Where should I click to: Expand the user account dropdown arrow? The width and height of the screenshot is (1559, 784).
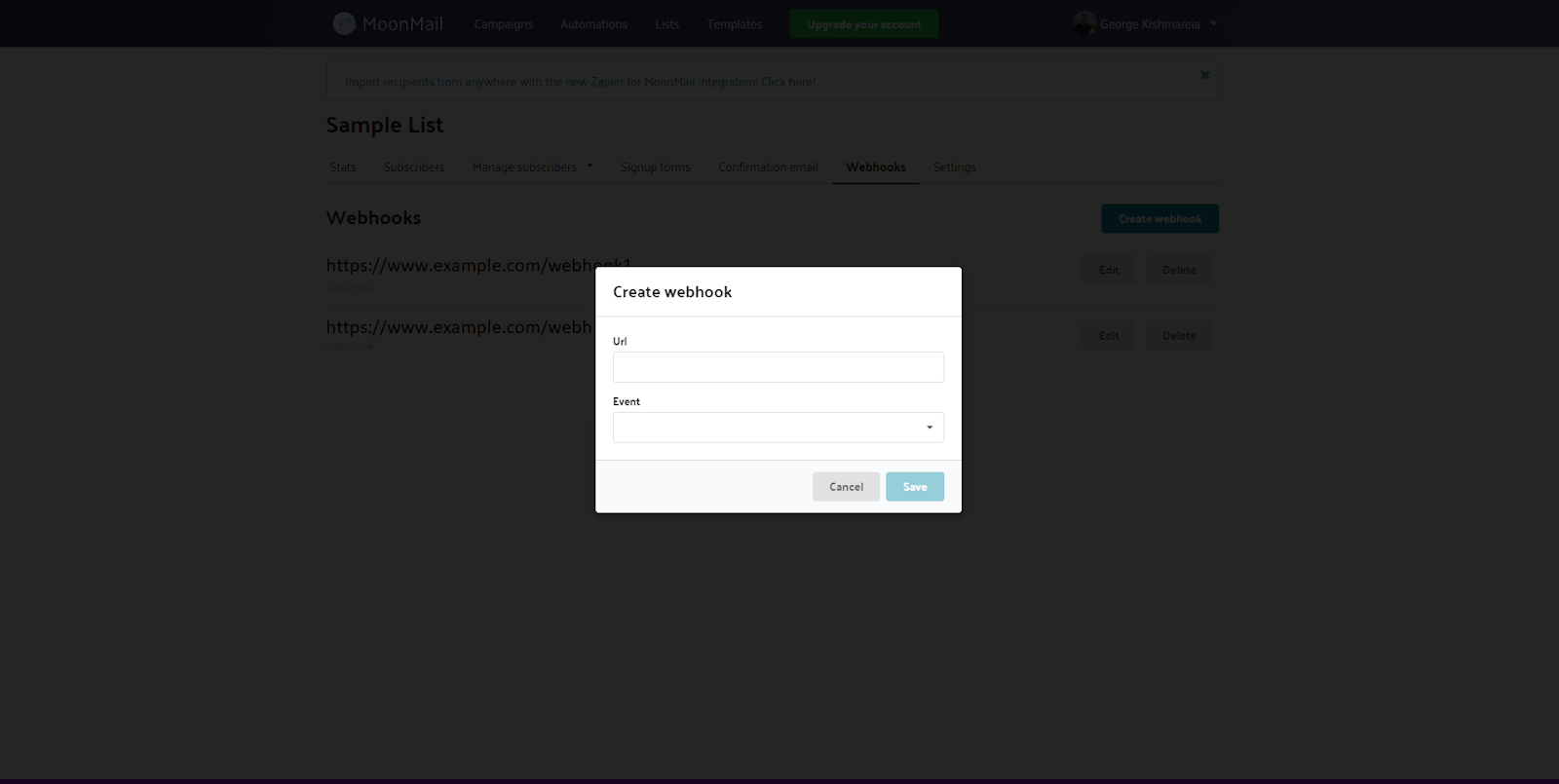click(1213, 23)
